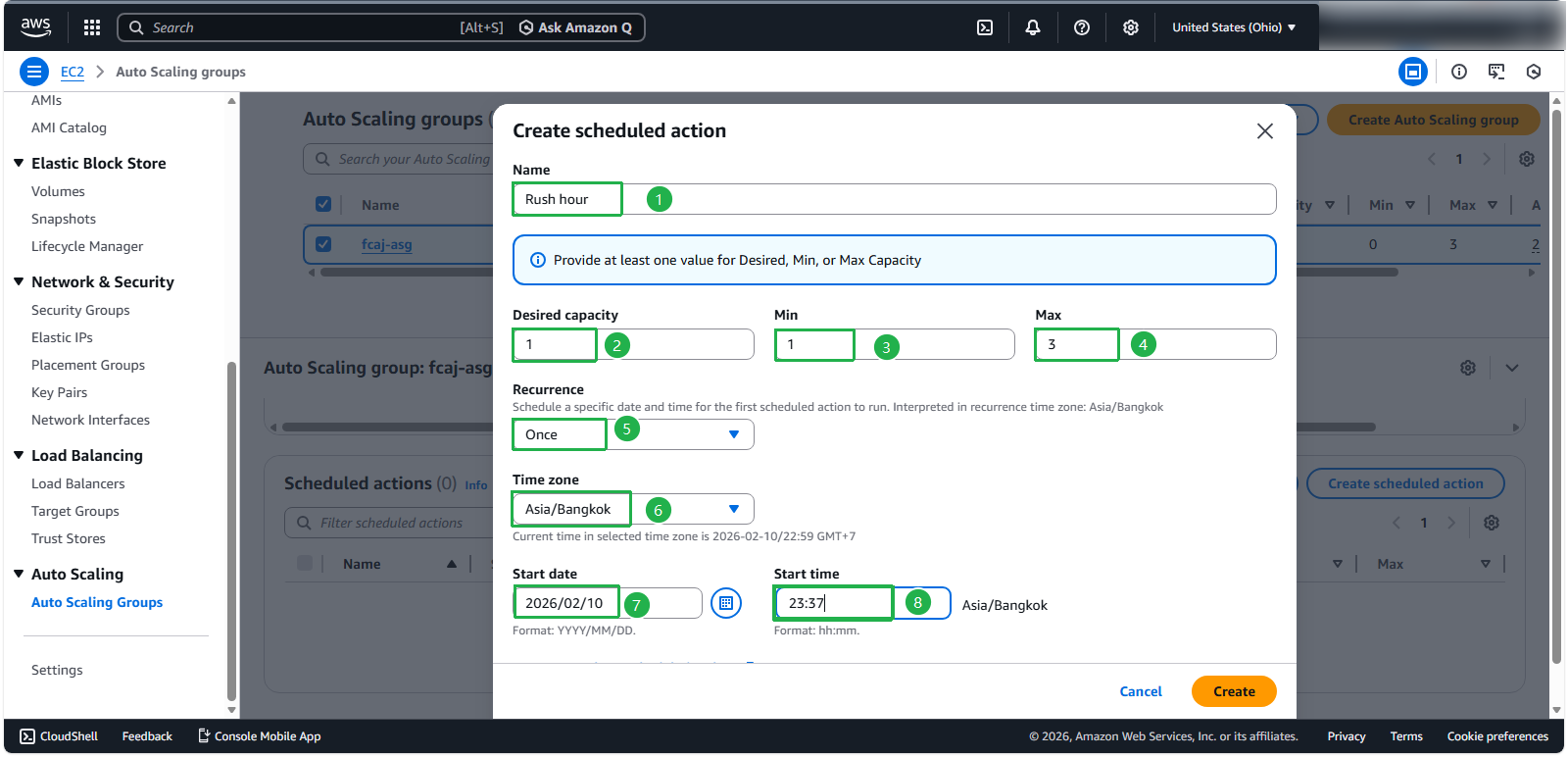
Task: Go to next page of scheduled actions
Action: [1451, 523]
